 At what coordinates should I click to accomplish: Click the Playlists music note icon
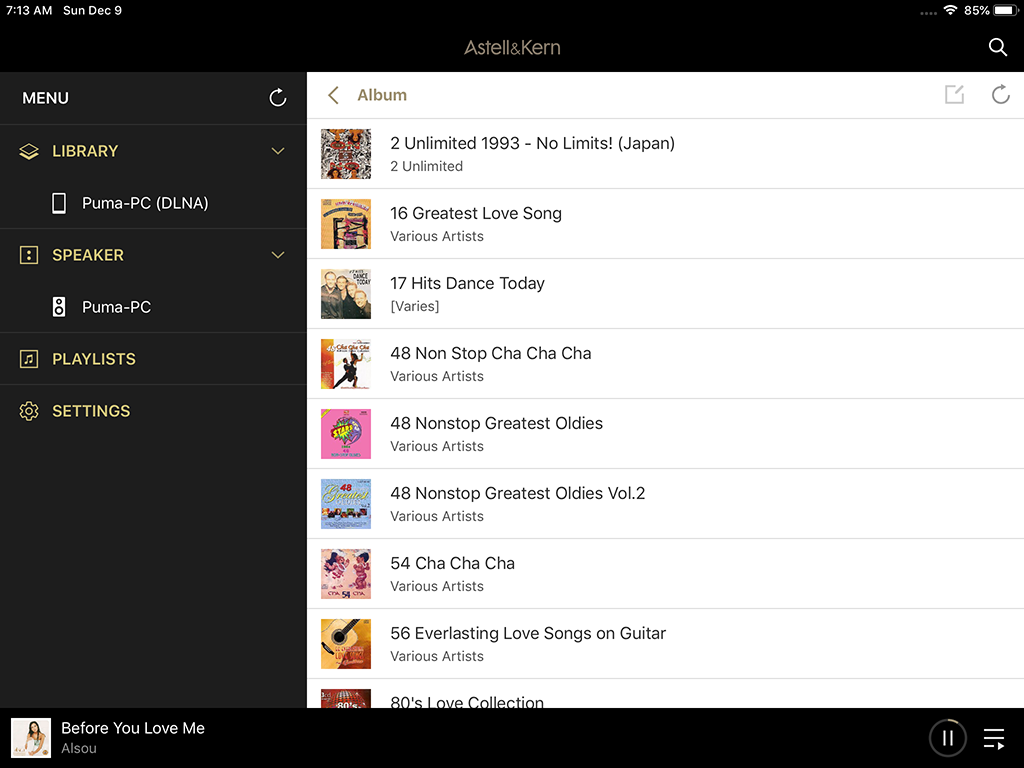pos(29,359)
